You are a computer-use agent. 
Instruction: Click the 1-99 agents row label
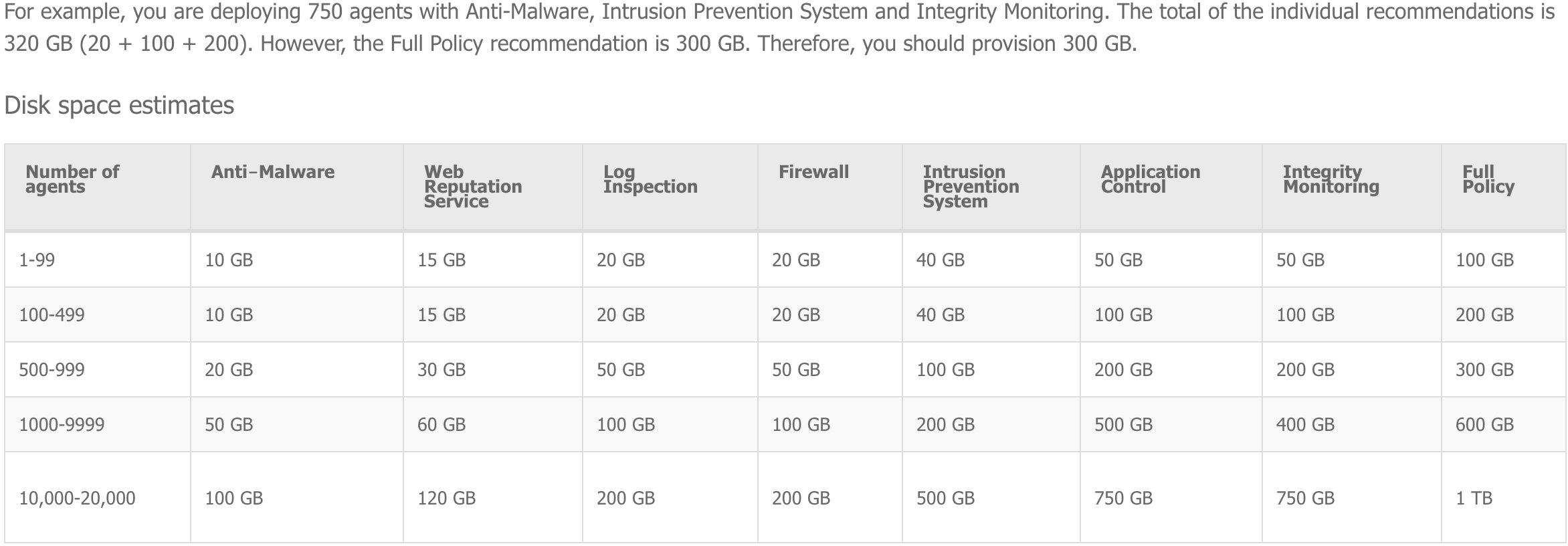click(37, 260)
